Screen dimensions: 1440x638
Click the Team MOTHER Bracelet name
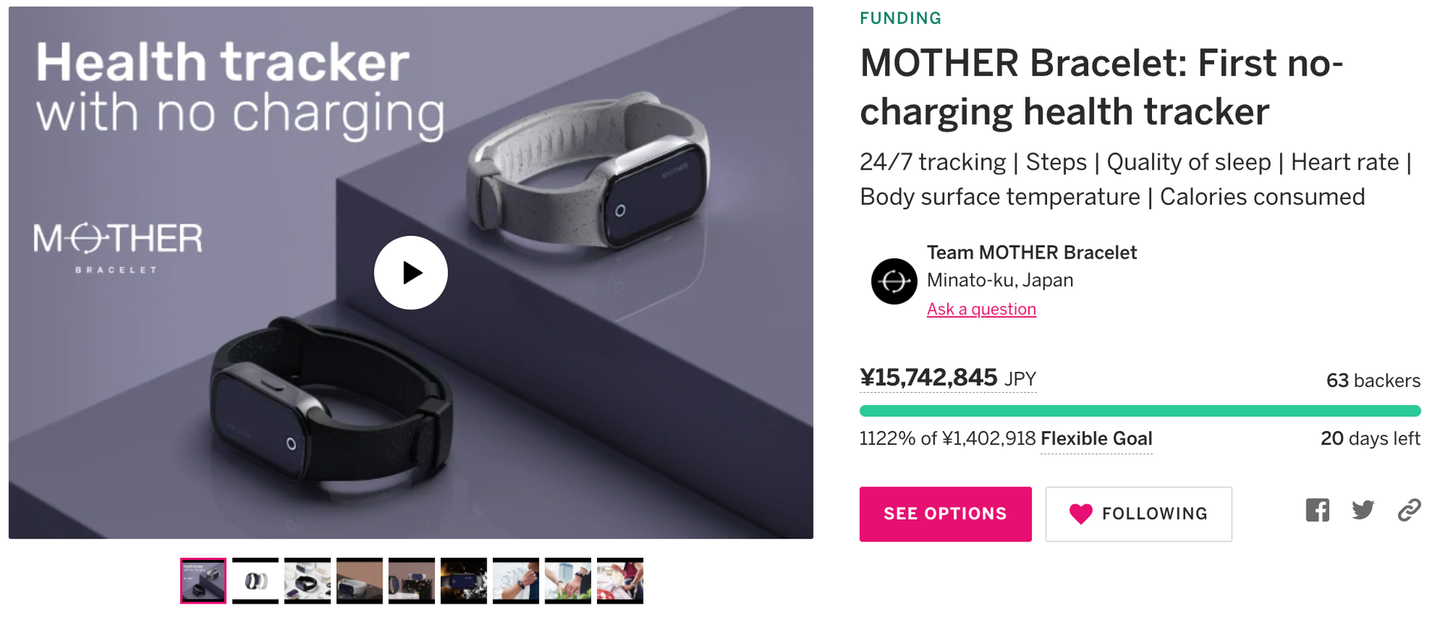[1031, 253]
